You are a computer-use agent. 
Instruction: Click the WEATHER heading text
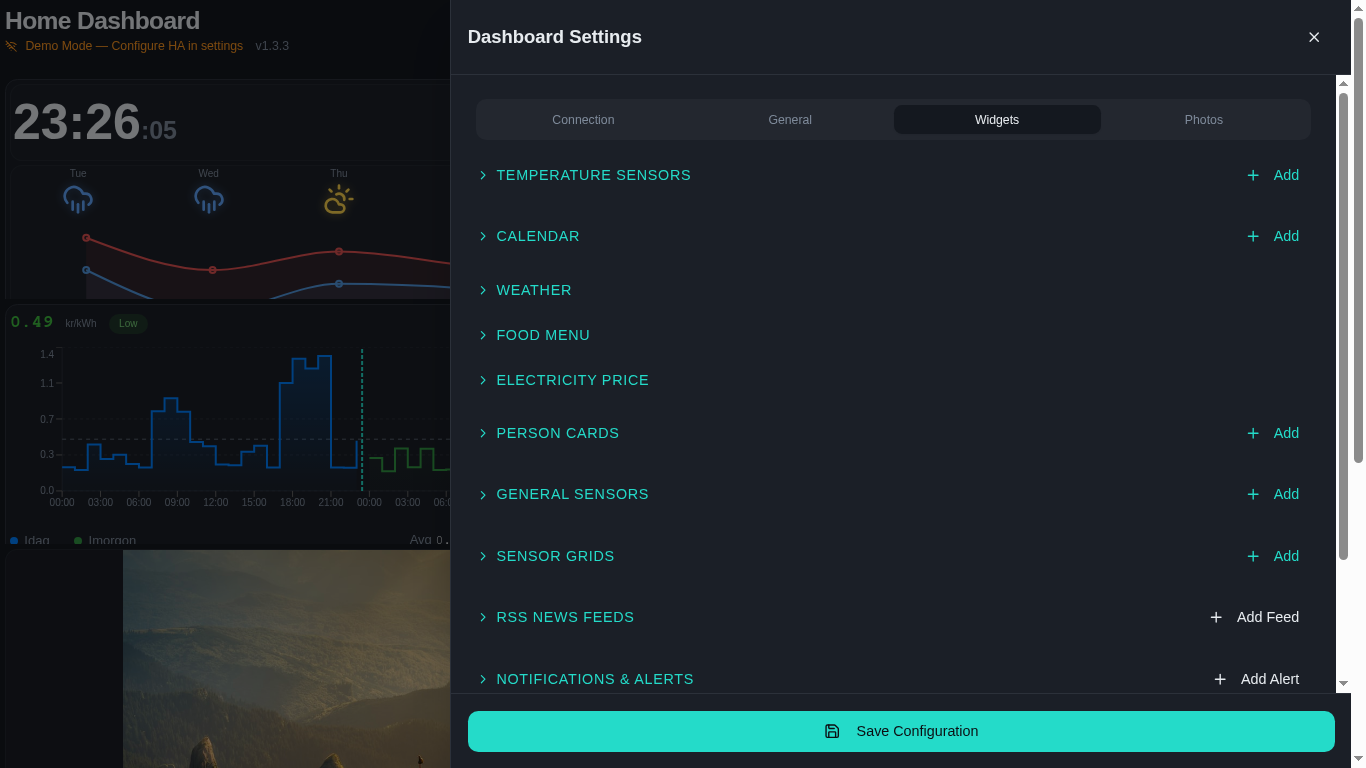click(x=534, y=290)
